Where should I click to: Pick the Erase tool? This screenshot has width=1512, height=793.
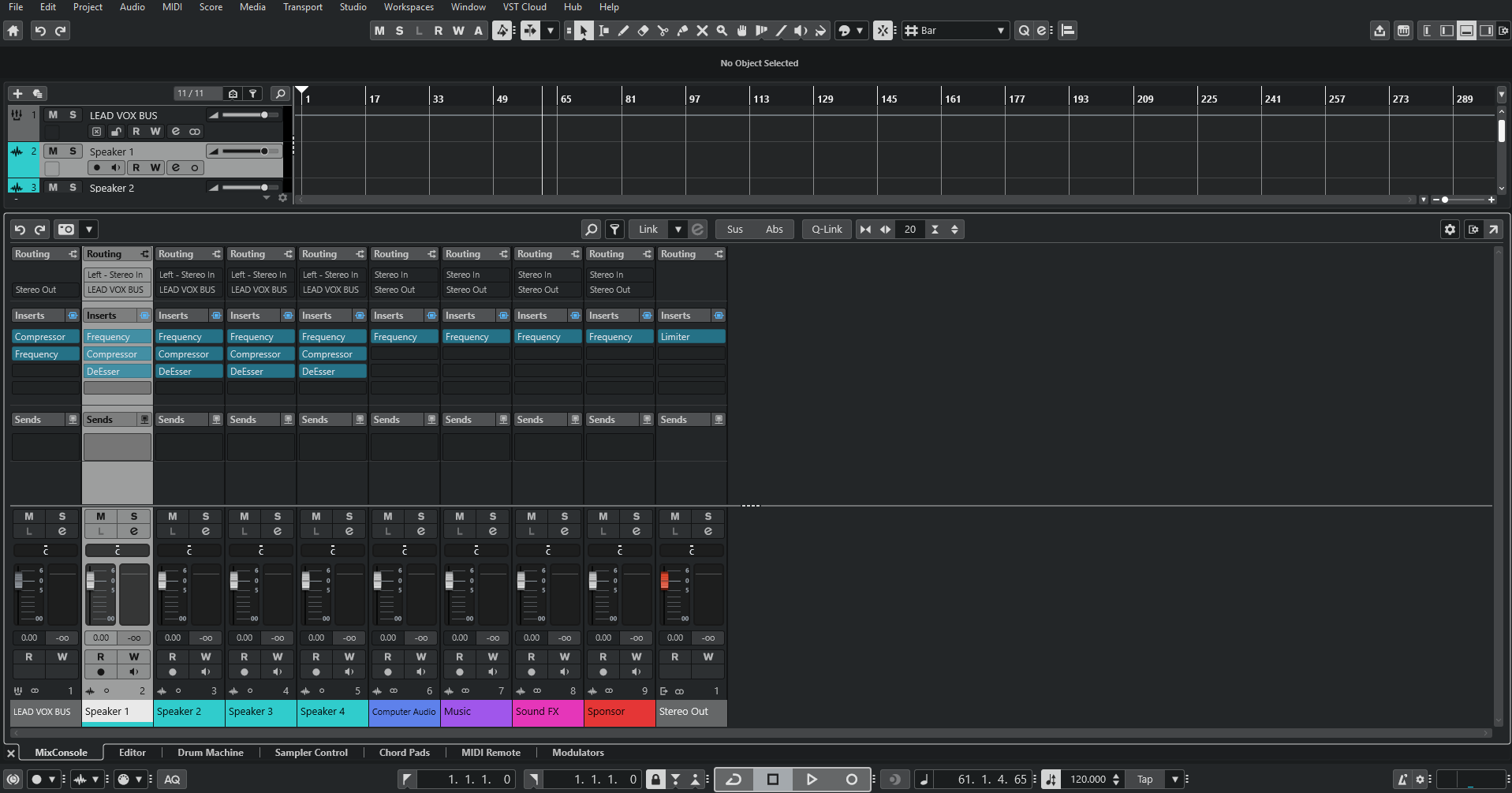click(643, 31)
